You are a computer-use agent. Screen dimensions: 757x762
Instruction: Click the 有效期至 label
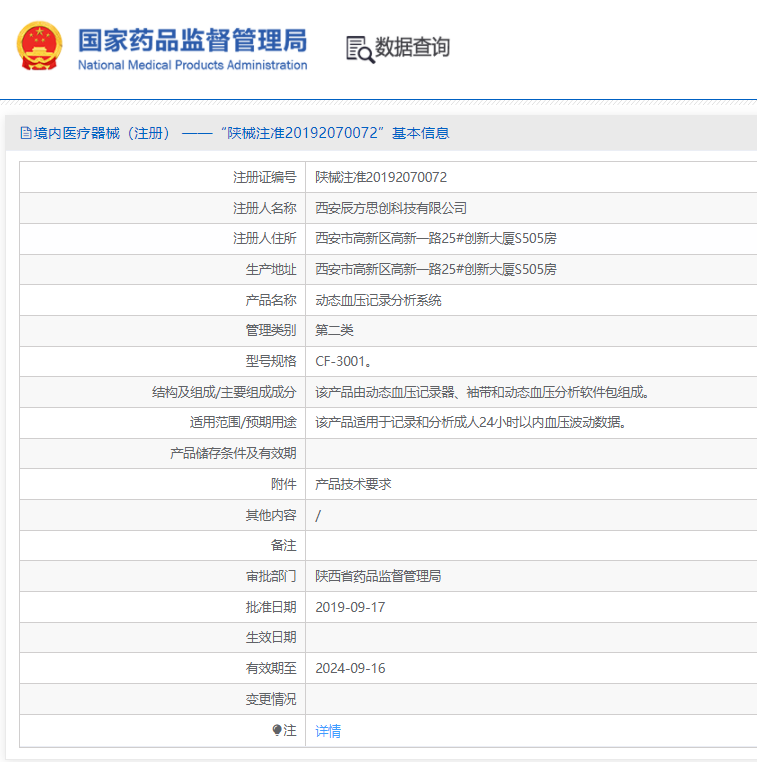271,669
